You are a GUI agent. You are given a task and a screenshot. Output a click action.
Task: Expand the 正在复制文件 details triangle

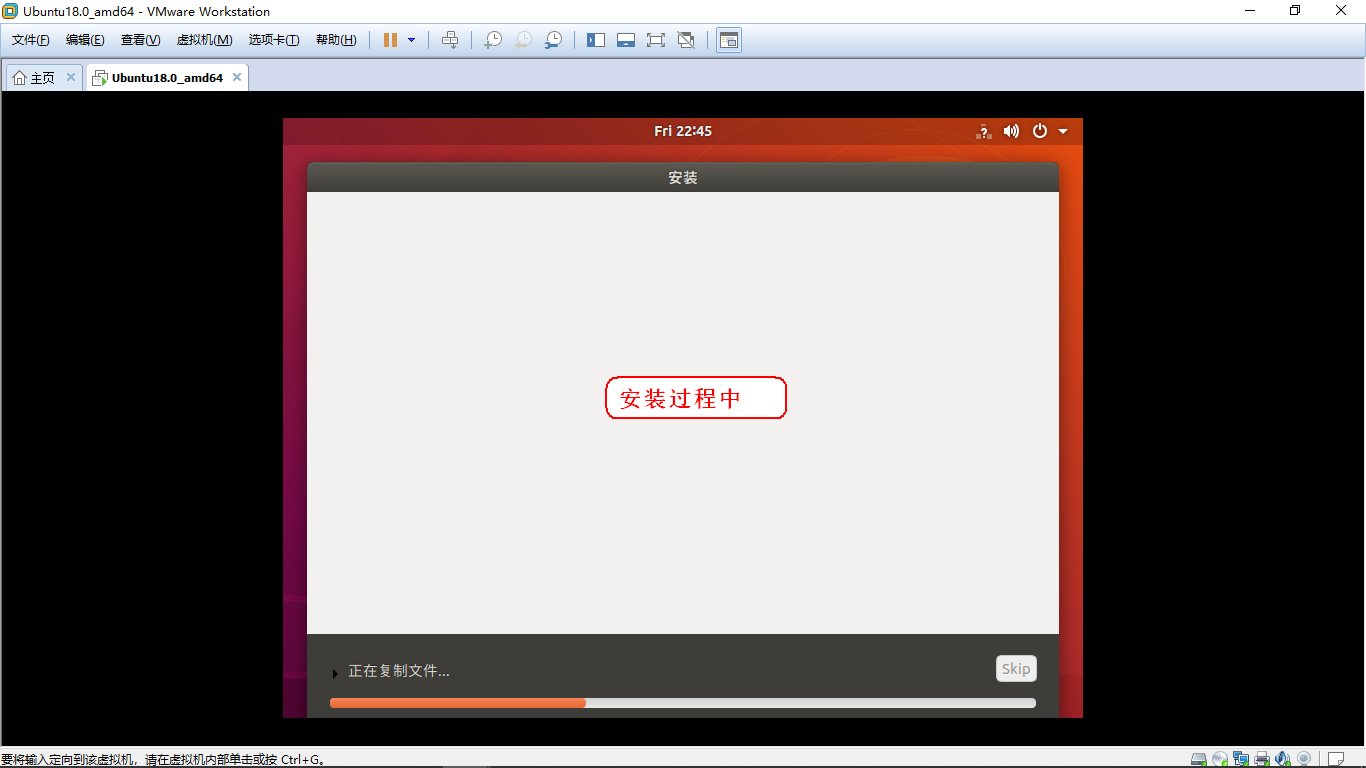(335, 673)
